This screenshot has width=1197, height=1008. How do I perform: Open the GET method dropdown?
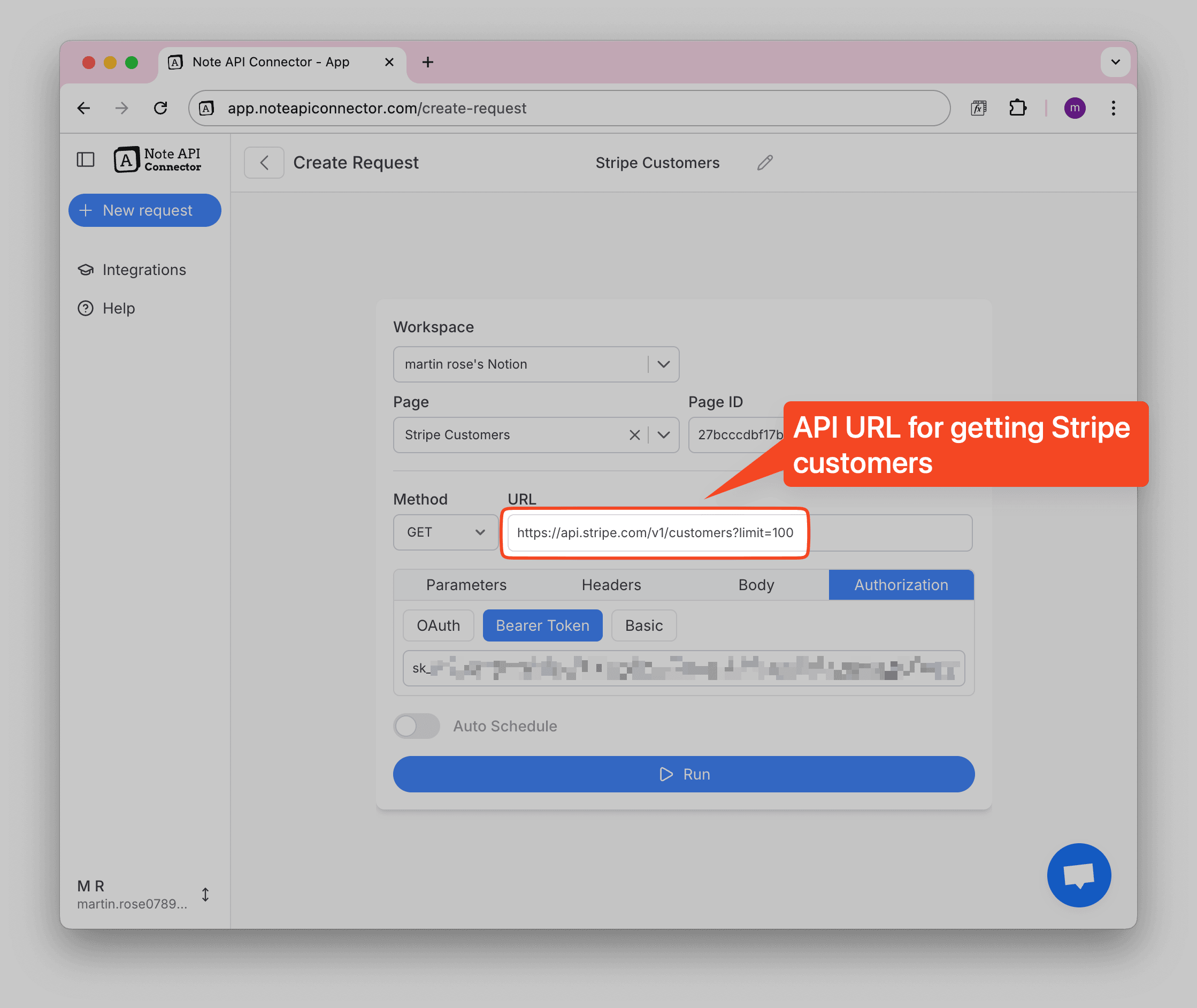pyautogui.click(x=446, y=532)
